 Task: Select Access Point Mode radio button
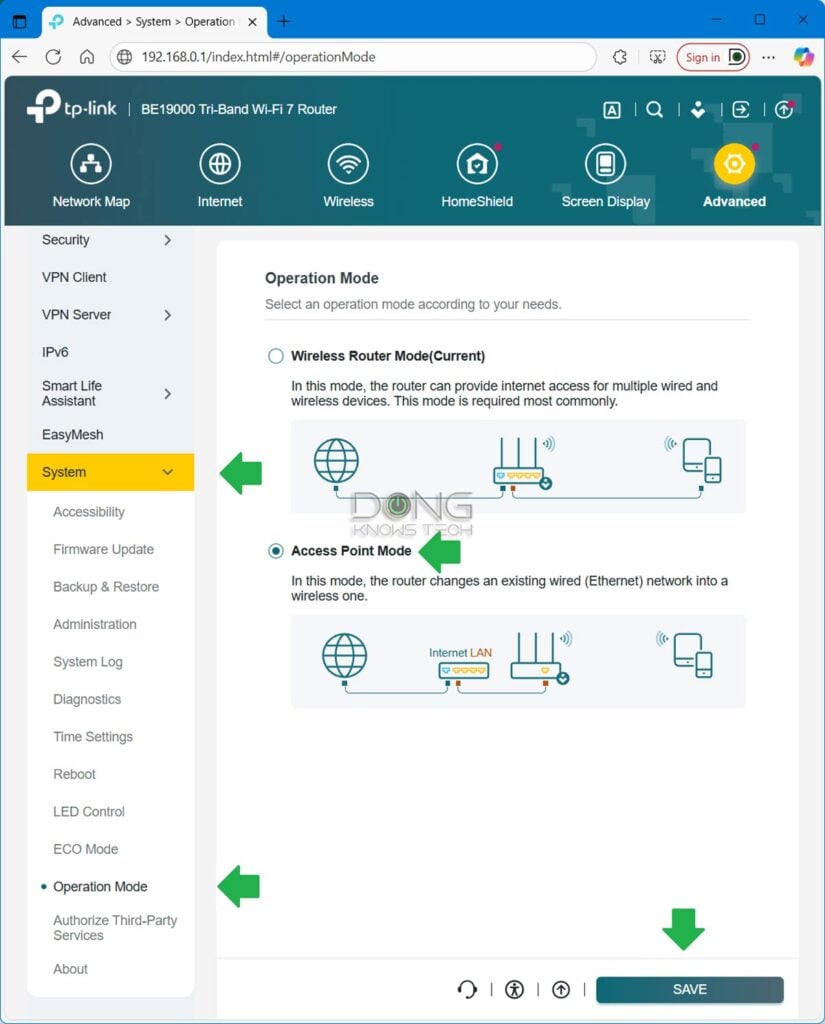tap(275, 550)
